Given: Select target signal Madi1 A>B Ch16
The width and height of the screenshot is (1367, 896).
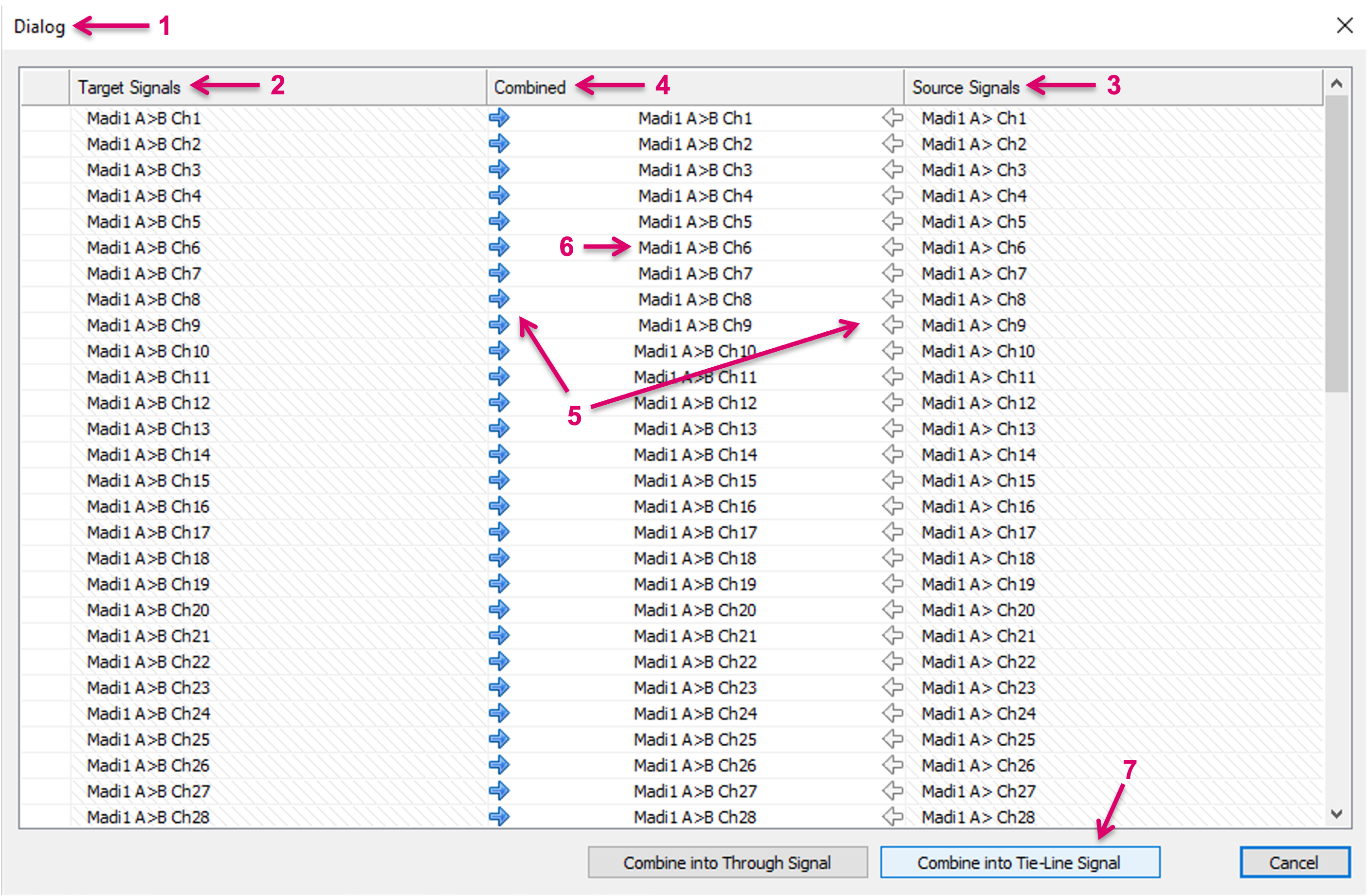Looking at the screenshot, I should [x=148, y=506].
